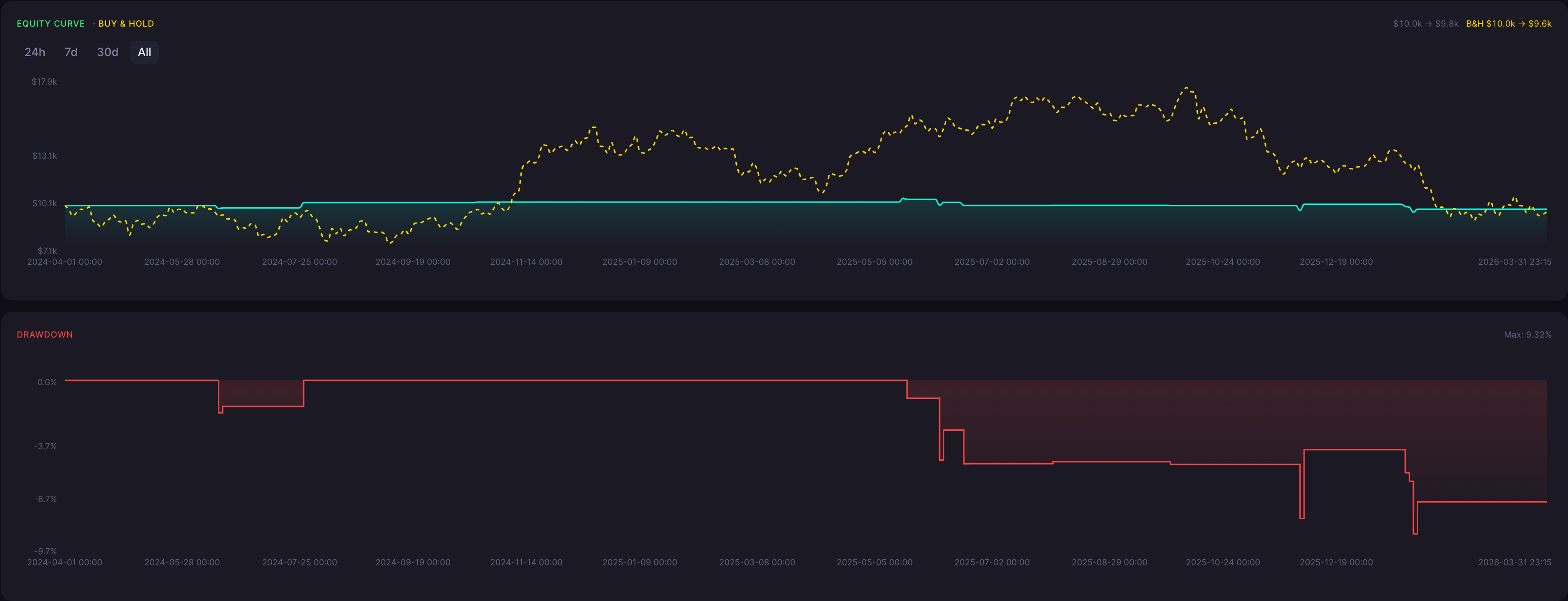This screenshot has width=1568, height=601.
Task: Select the All time range tab
Action: (144, 52)
